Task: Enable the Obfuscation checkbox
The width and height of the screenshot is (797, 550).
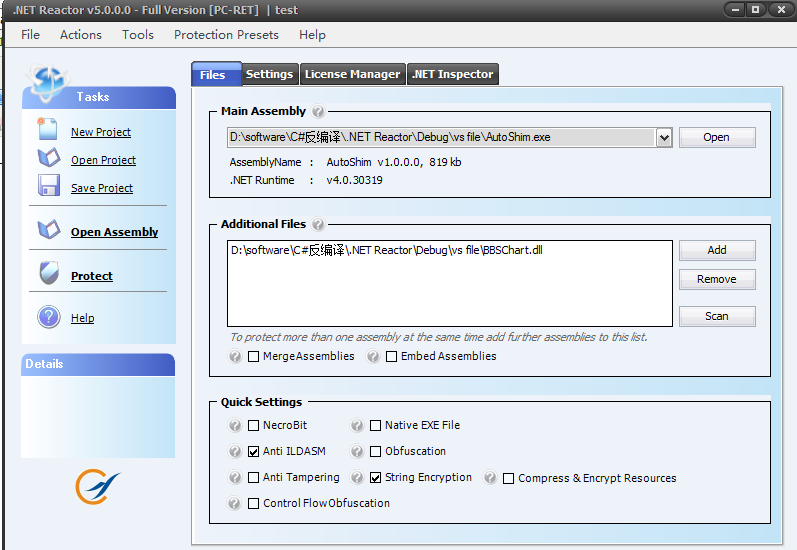Action: (x=375, y=451)
